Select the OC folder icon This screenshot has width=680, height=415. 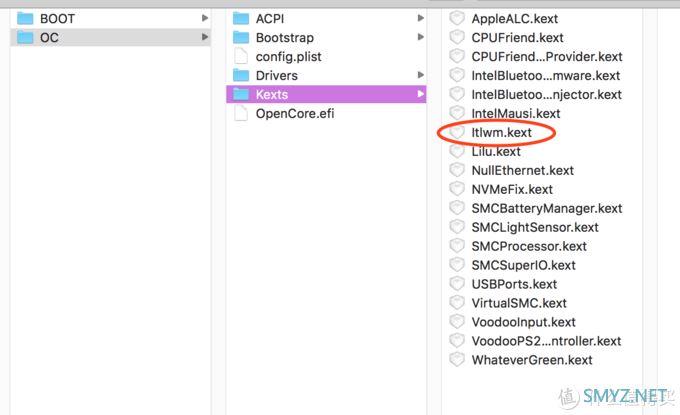coord(25,38)
